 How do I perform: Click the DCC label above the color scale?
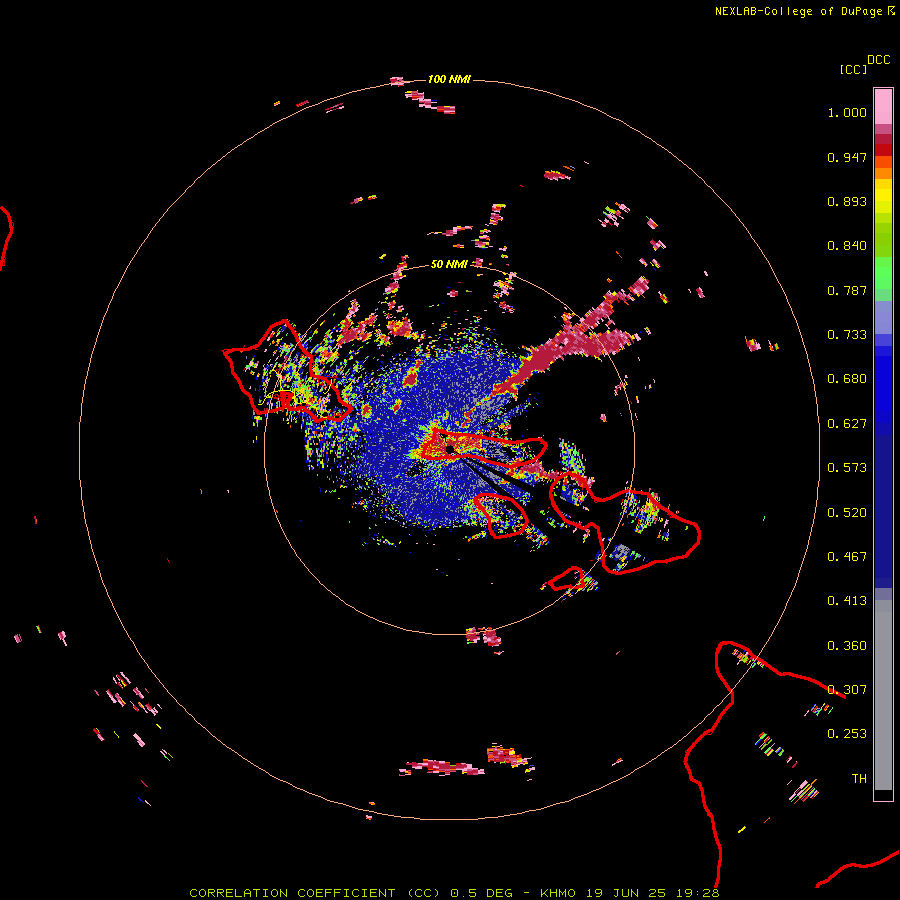point(878,60)
